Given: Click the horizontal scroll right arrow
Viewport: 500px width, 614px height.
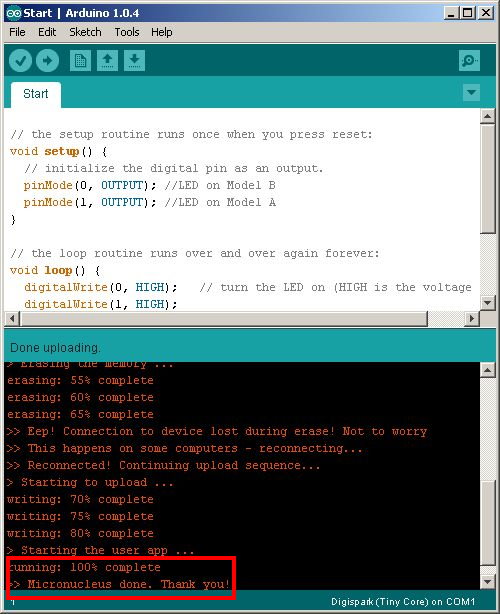Looking at the screenshot, I should [x=472, y=318].
